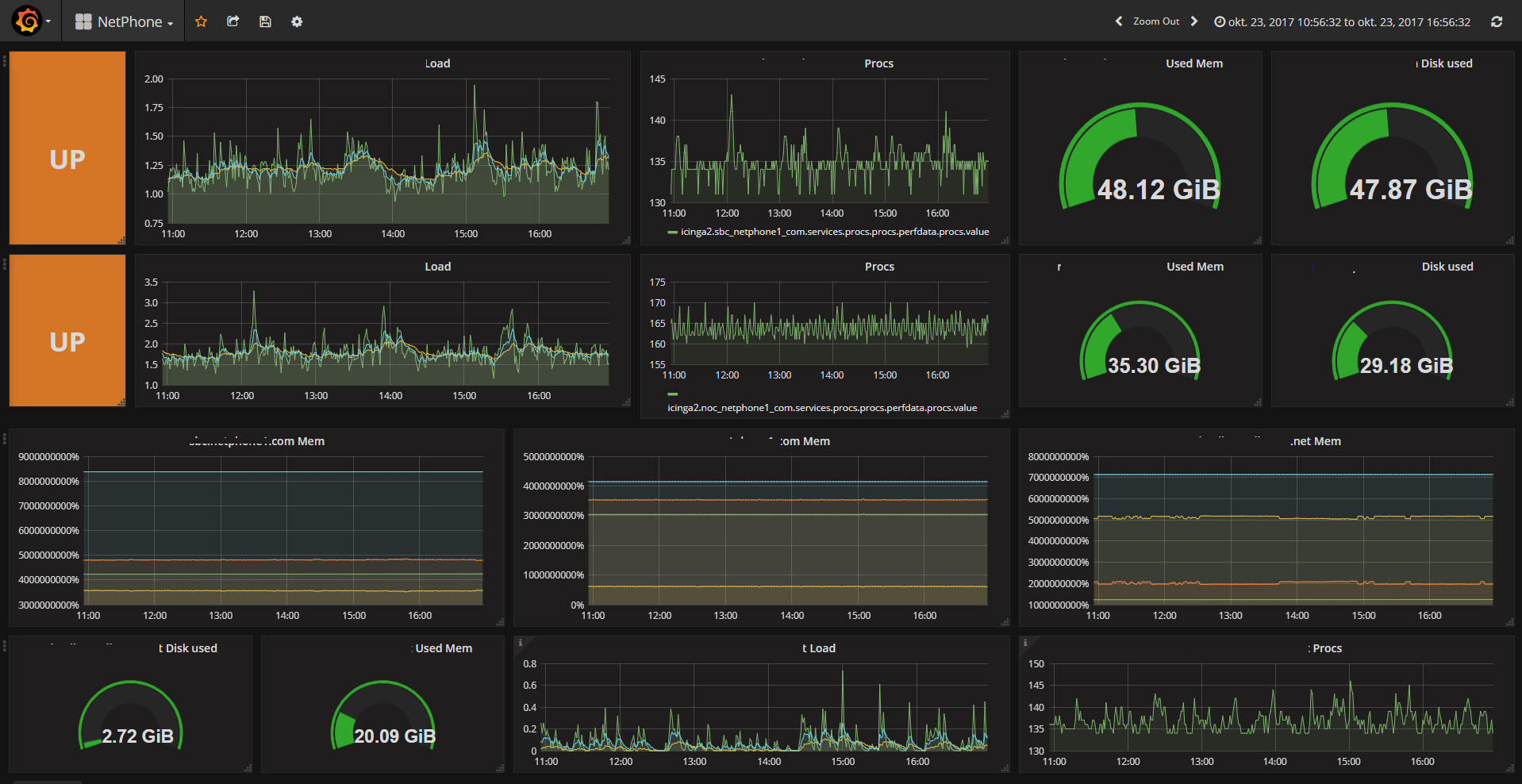Click the info icon on the bottom Load panel
The image size is (1522, 784).
pos(520,643)
